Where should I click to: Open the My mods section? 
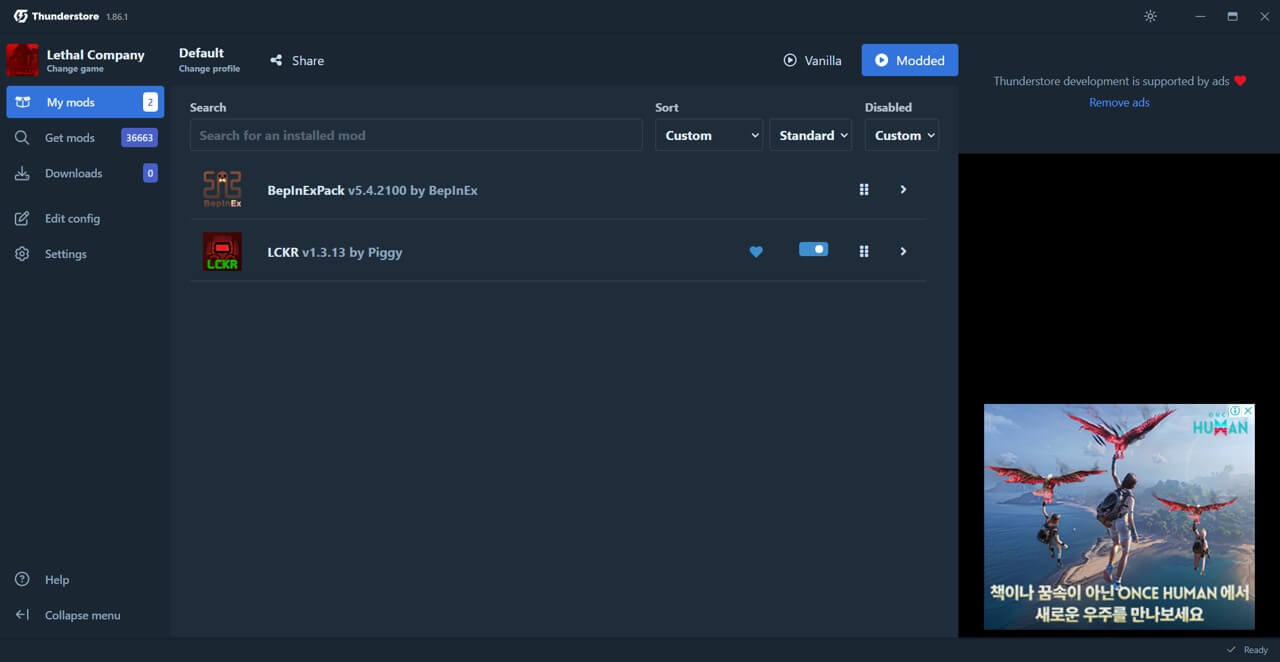[x=85, y=102]
